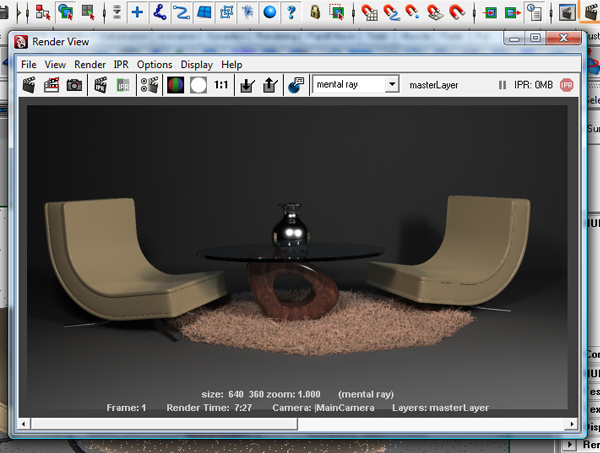Click the Render Region icon
600x453 pixels.
pyautogui.click(x=51, y=85)
